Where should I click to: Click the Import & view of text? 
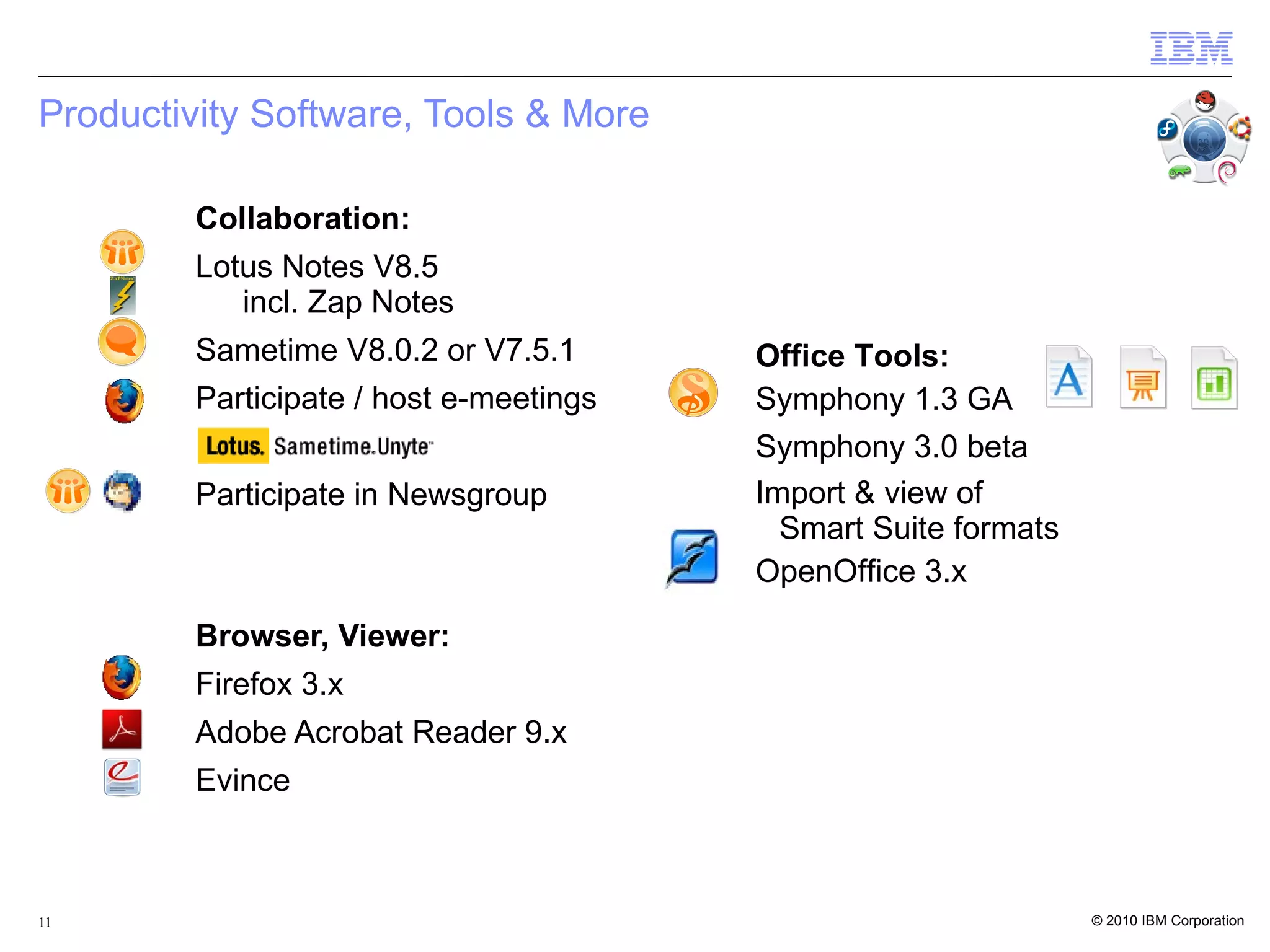click(869, 493)
